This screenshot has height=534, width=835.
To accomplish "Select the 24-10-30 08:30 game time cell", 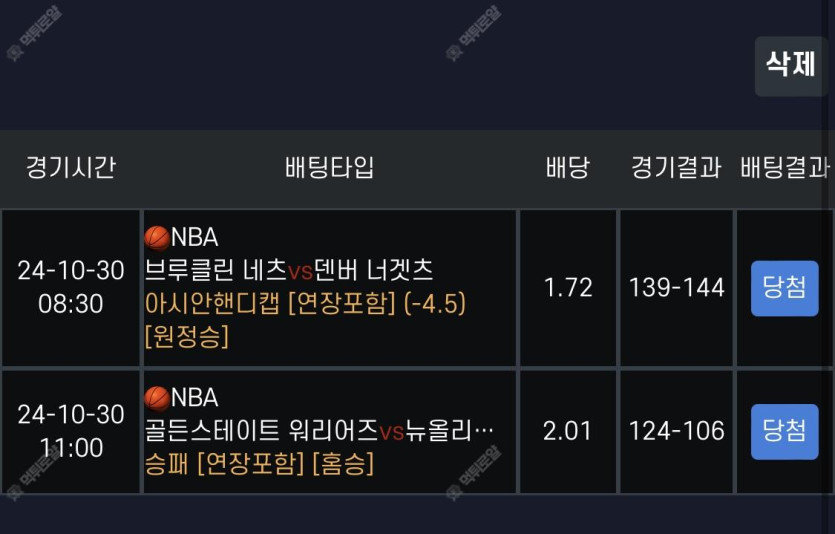I will point(70,287).
